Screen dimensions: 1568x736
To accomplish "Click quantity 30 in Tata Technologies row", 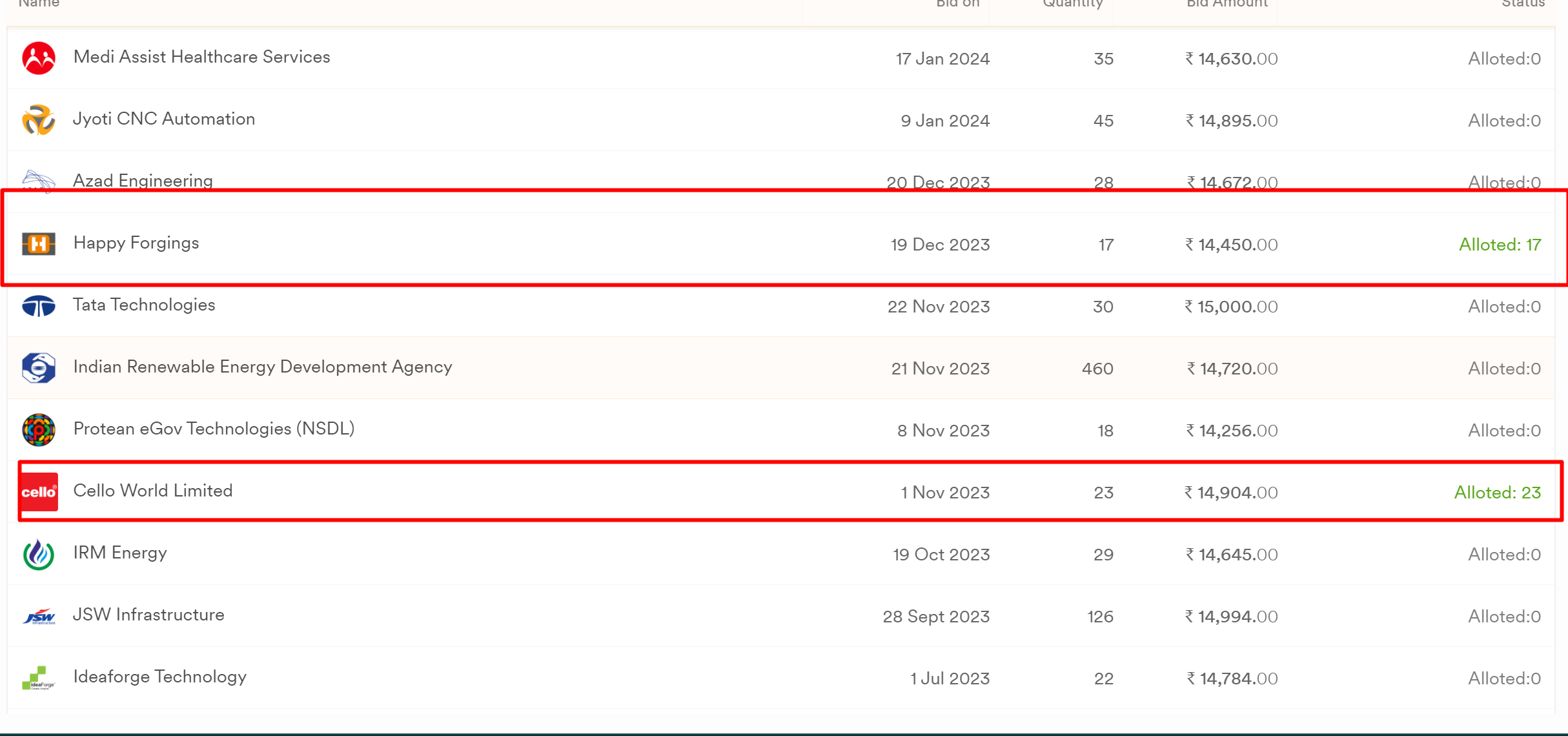I will (1103, 307).
